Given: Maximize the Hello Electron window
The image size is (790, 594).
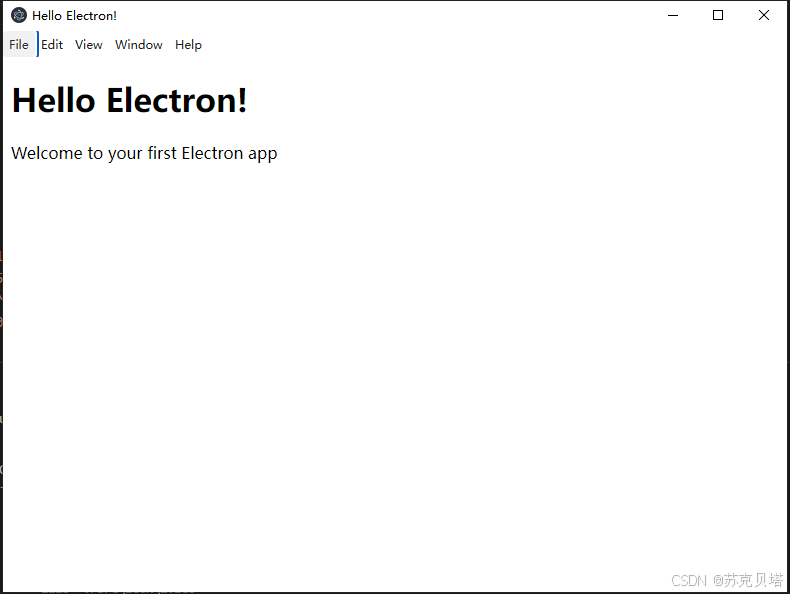Looking at the screenshot, I should pyautogui.click(x=718, y=16).
